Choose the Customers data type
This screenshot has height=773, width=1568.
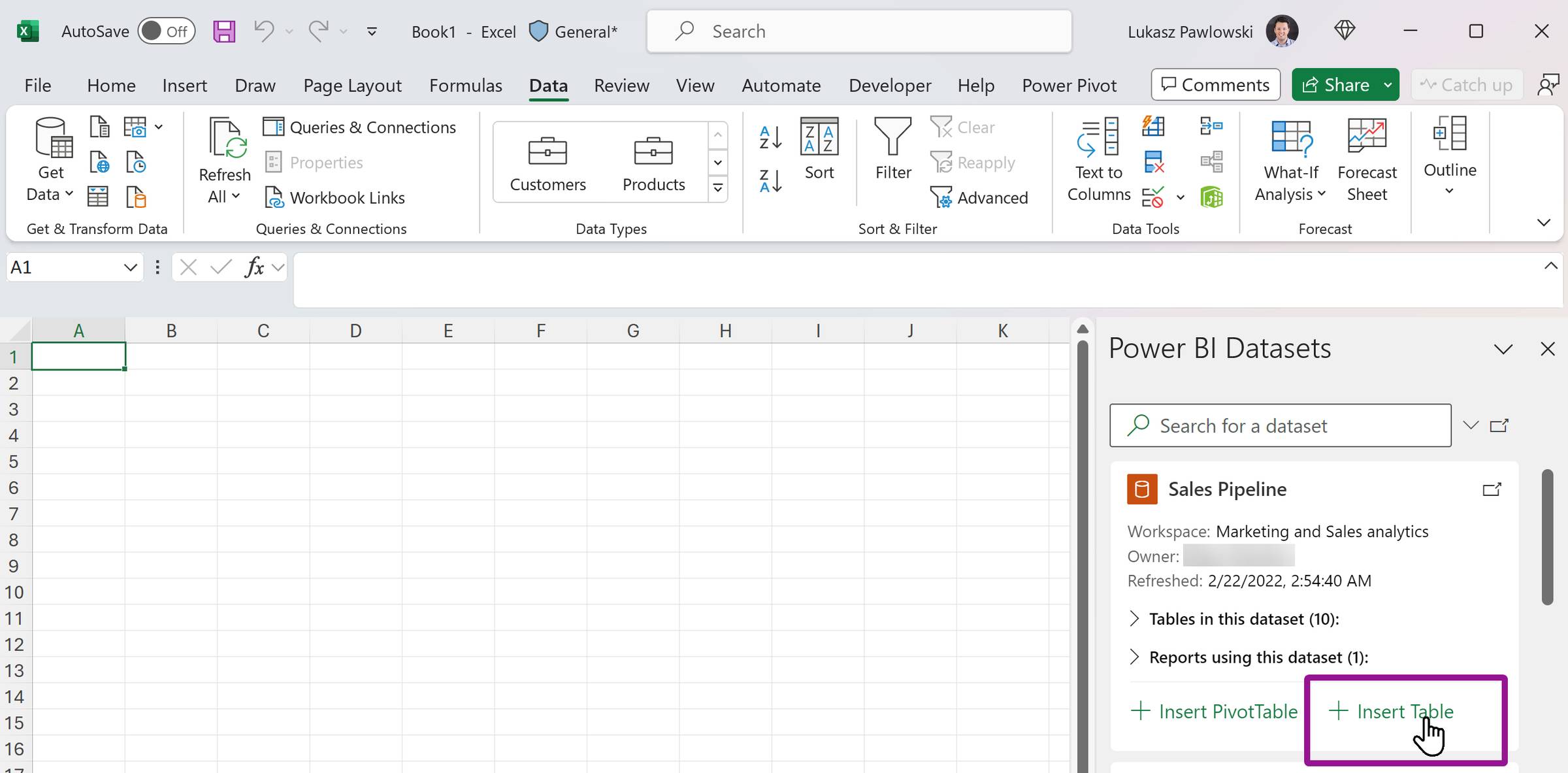click(x=547, y=163)
